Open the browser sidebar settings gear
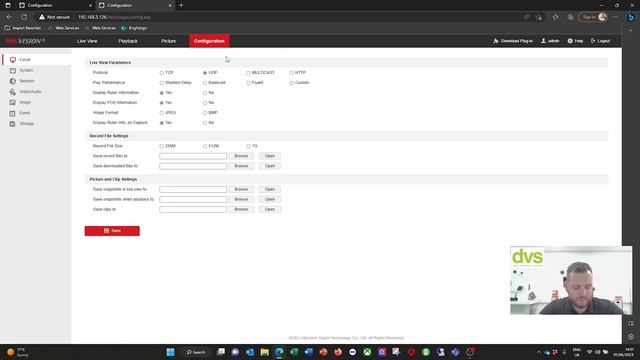 631,337
